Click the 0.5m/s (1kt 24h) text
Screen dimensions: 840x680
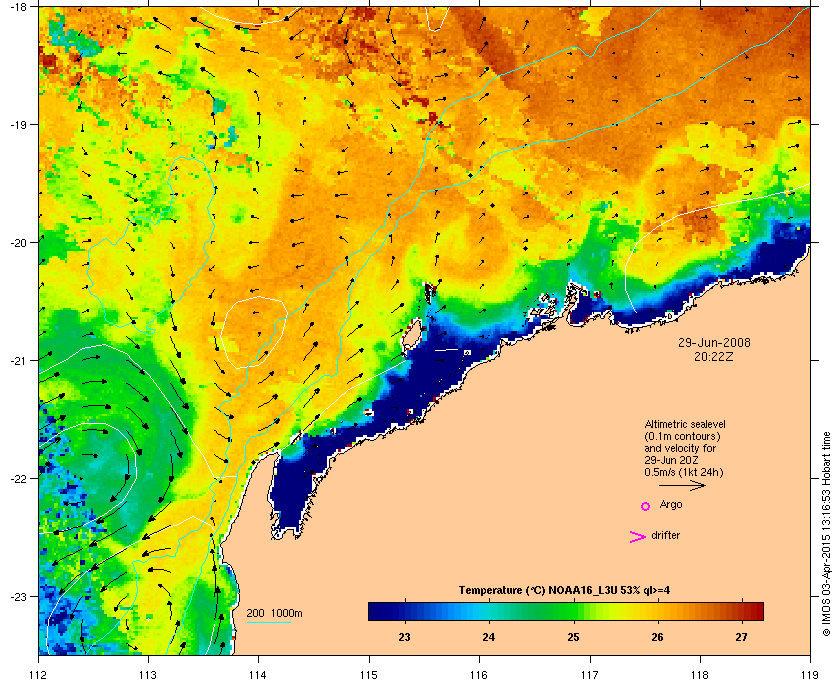pyautogui.click(x=684, y=473)
